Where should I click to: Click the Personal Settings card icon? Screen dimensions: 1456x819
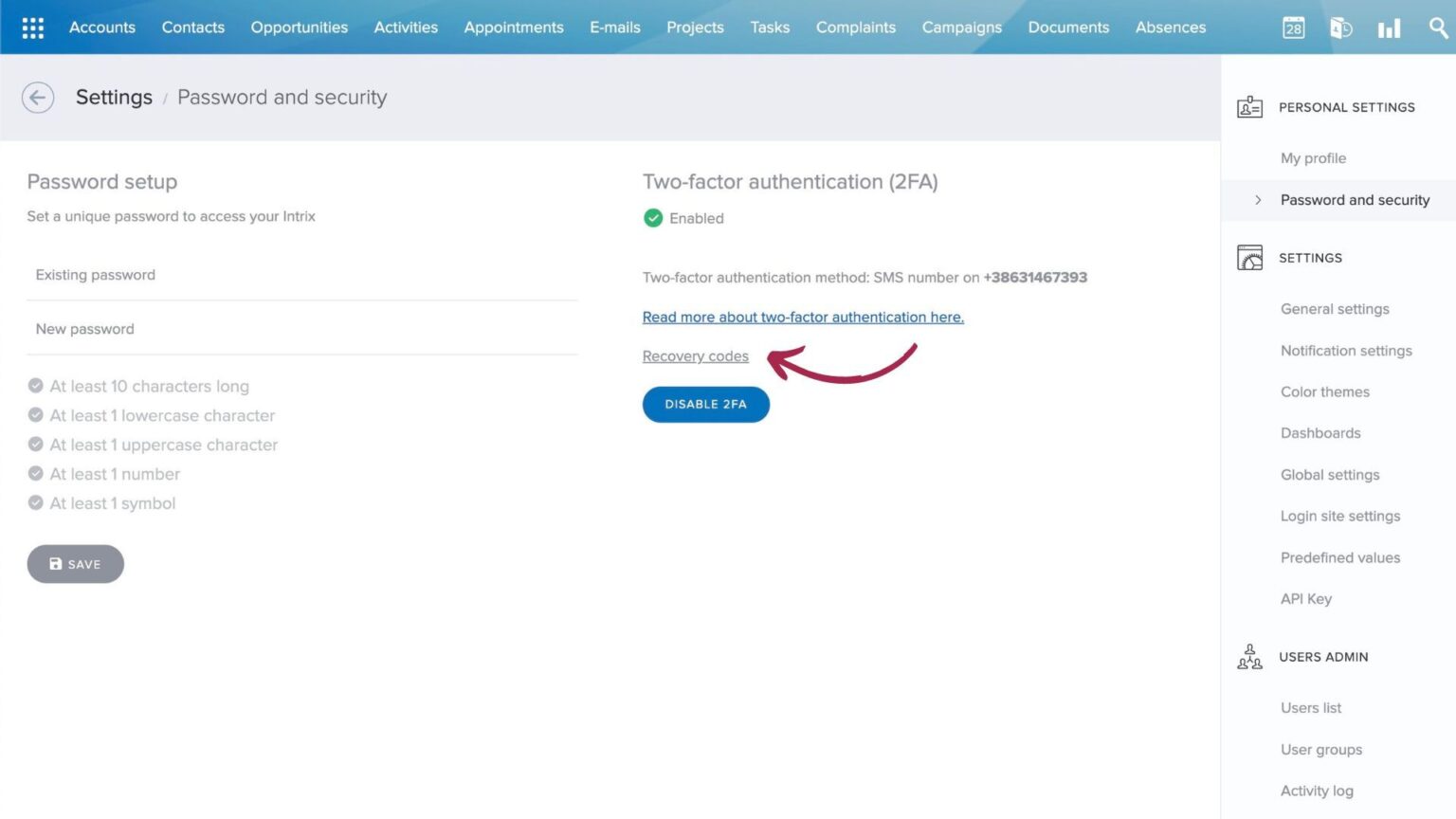tap(1249, 107)
